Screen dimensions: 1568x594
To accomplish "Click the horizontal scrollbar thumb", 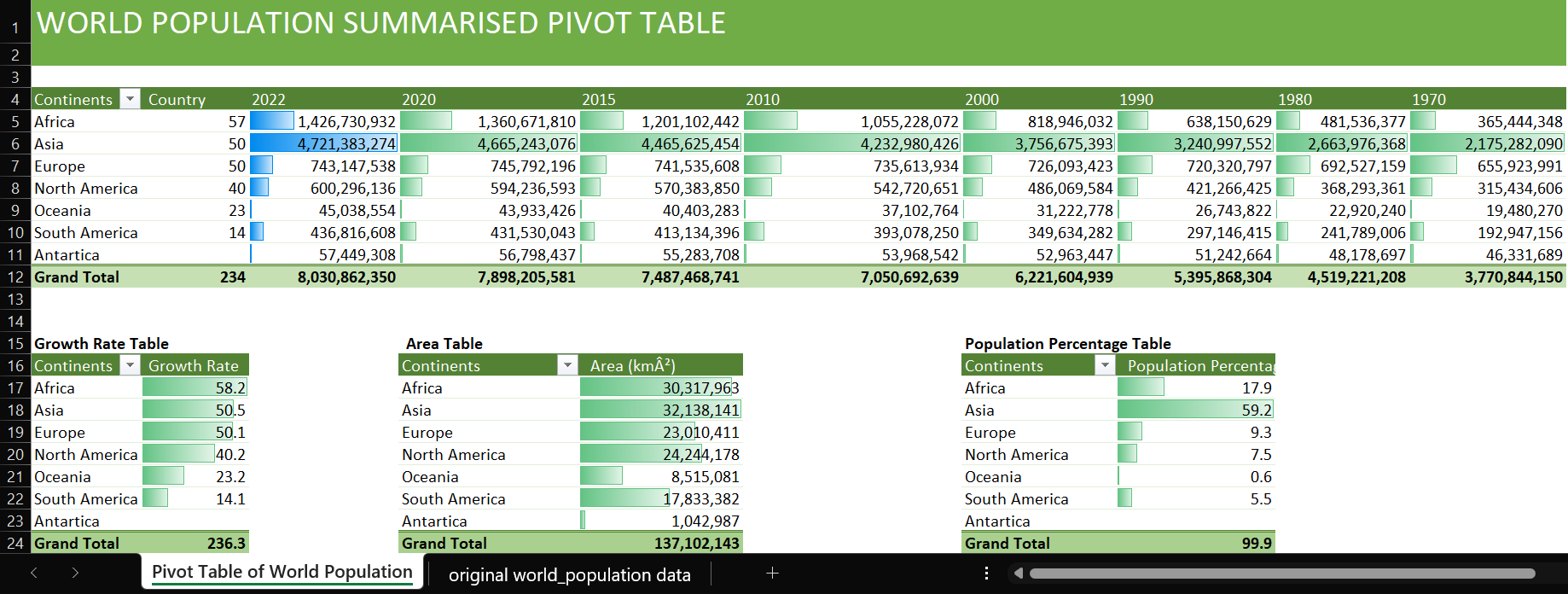I will [1281, 574].
